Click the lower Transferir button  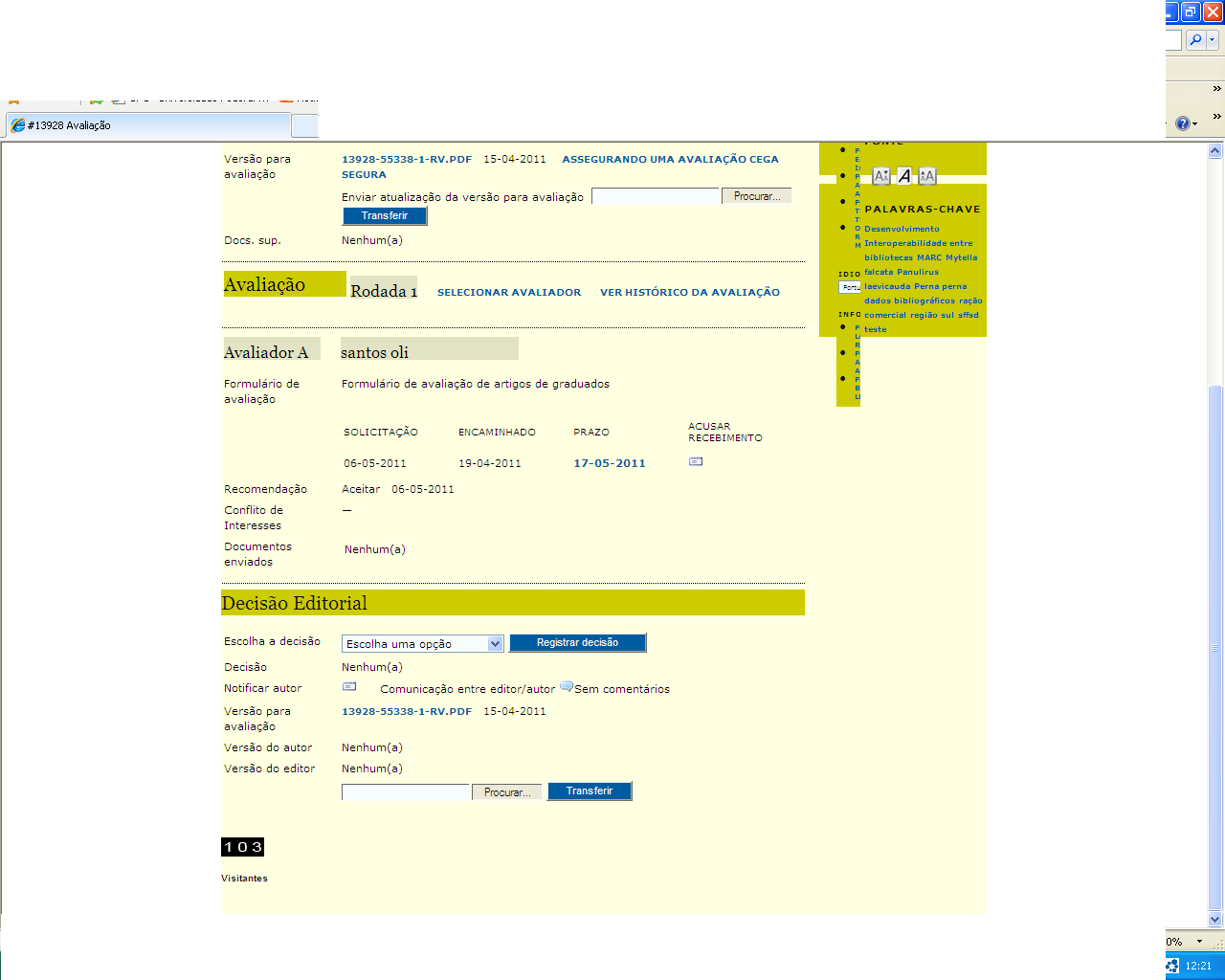pyautogui.click(x=589, y=791)
